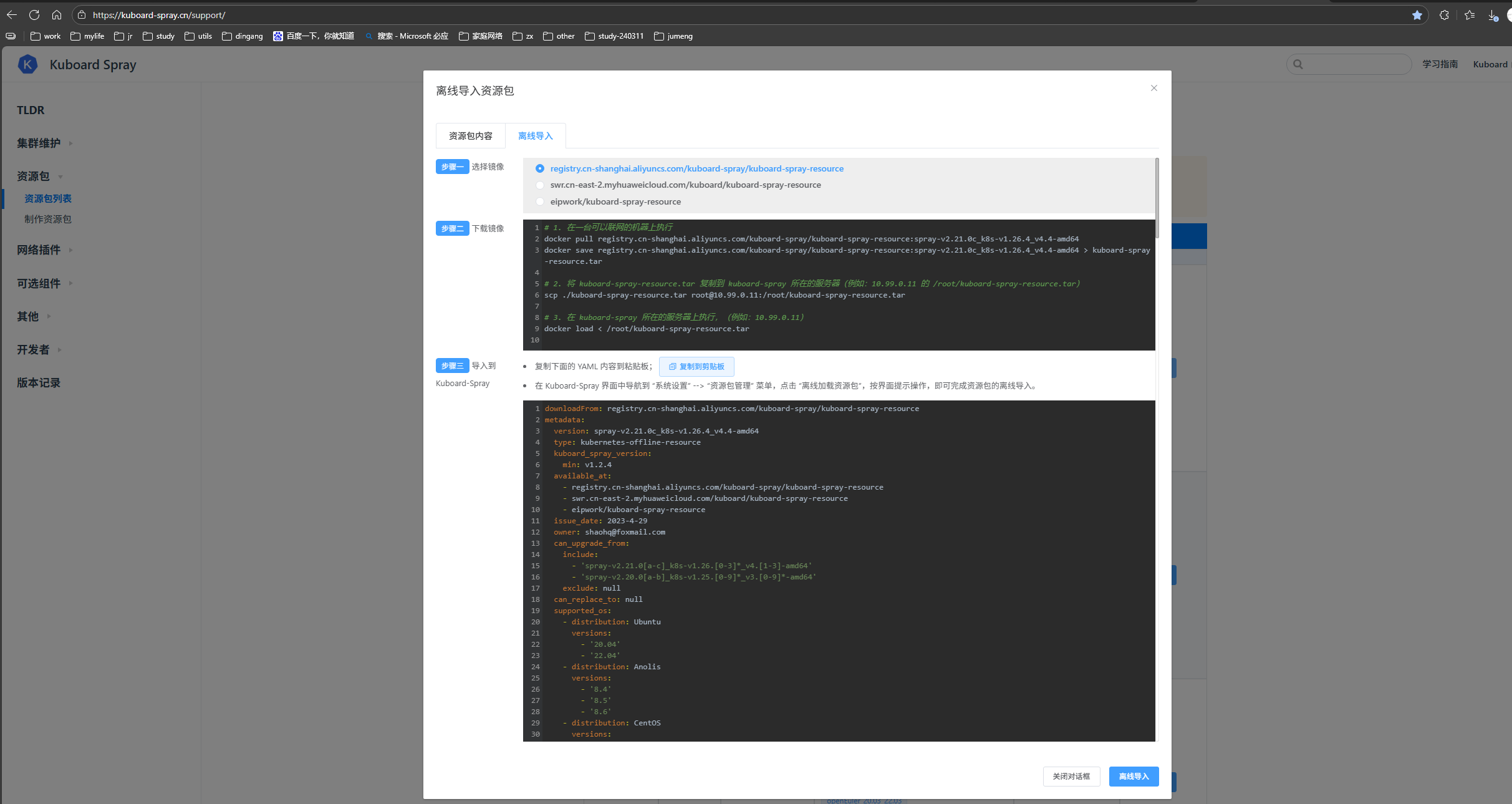Click the dialog's vertical scrollbar thumb
The width and height of the screenshot is (1512, 804).
point(1157,198)
